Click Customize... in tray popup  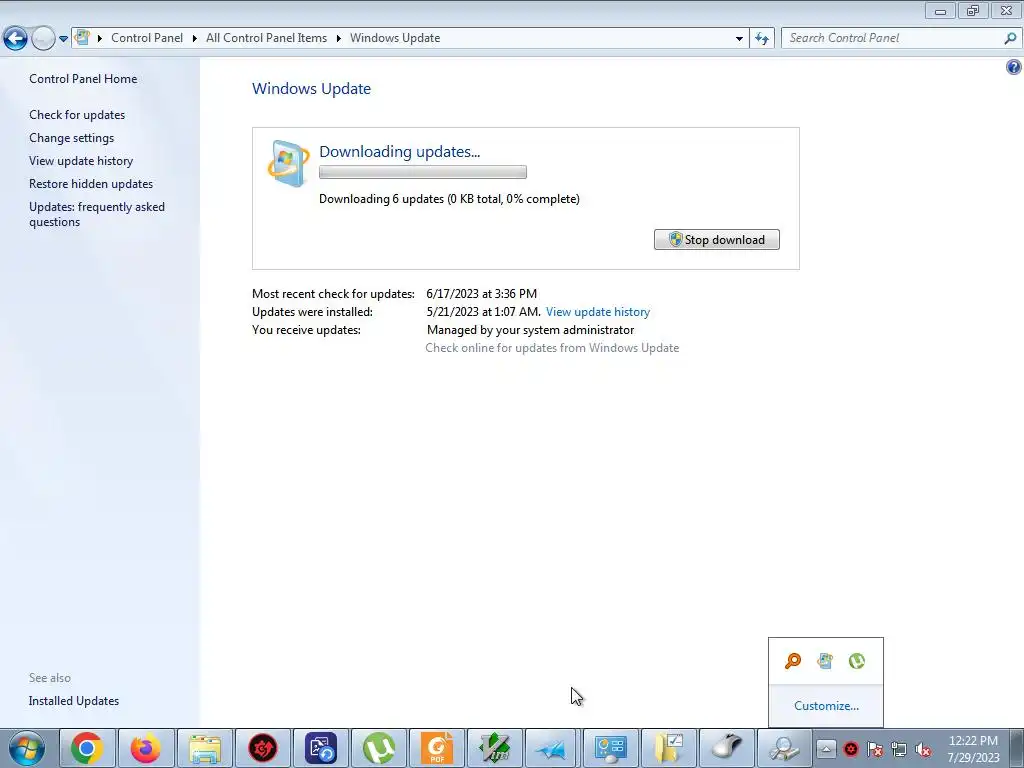826,706
